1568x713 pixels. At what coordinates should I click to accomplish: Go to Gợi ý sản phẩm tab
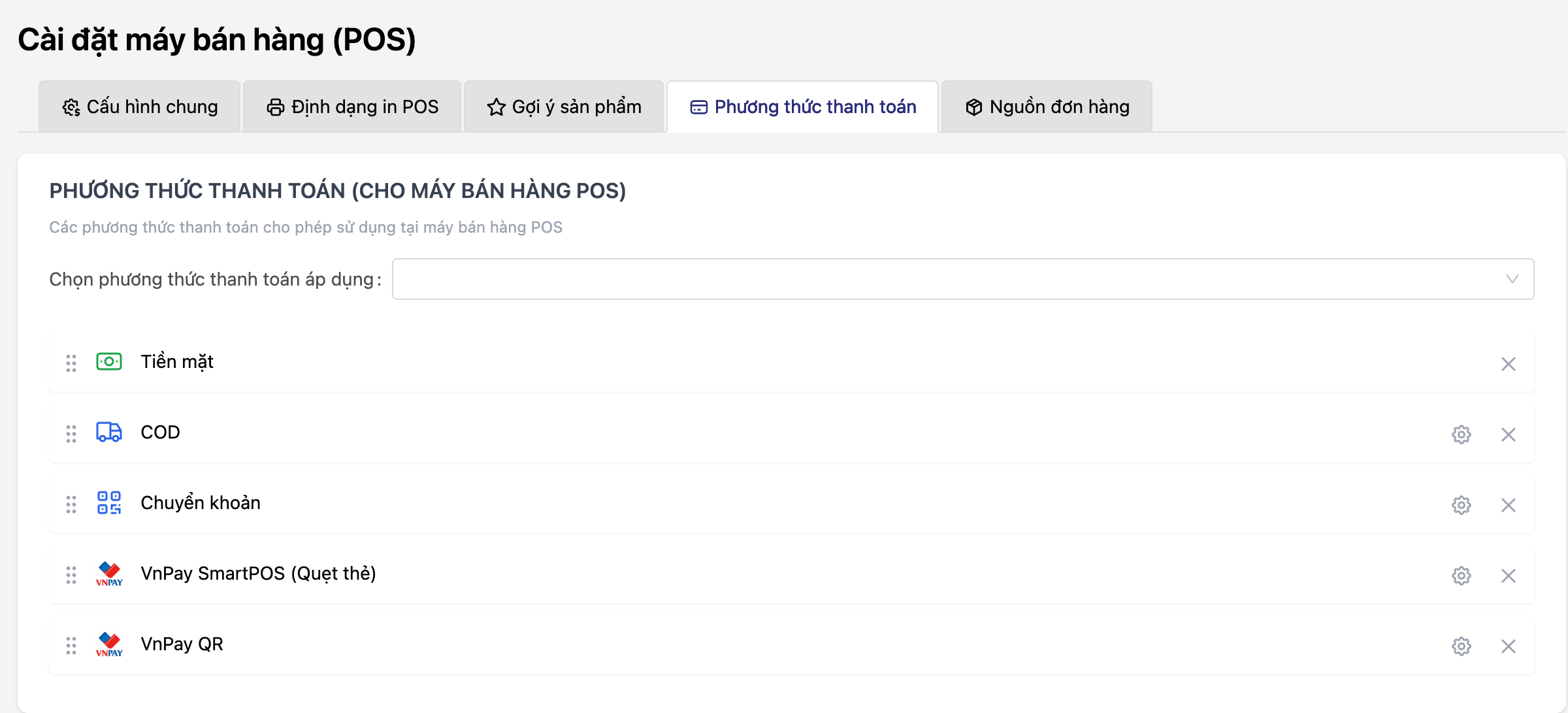click(564, 107)
